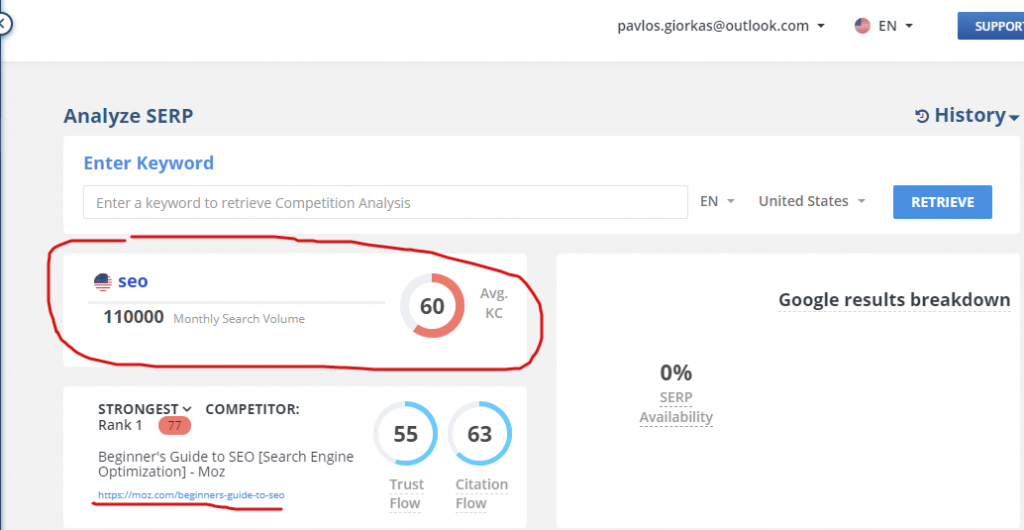Open the EN site language menu
Image resolution: width=1024 pixels, height=530 pixels.
pyautogui.click(x=895, y=26)
